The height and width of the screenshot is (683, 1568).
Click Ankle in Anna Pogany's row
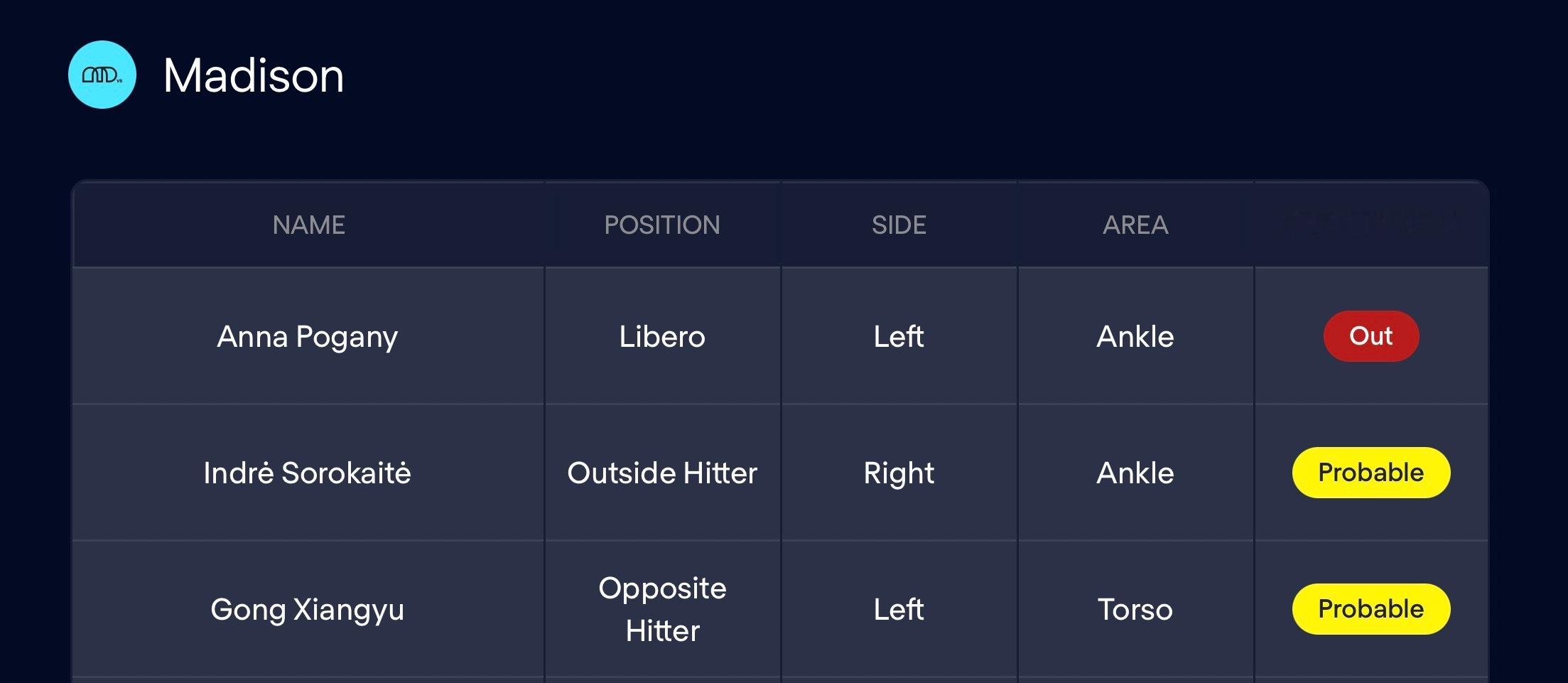click(1135, 336)
